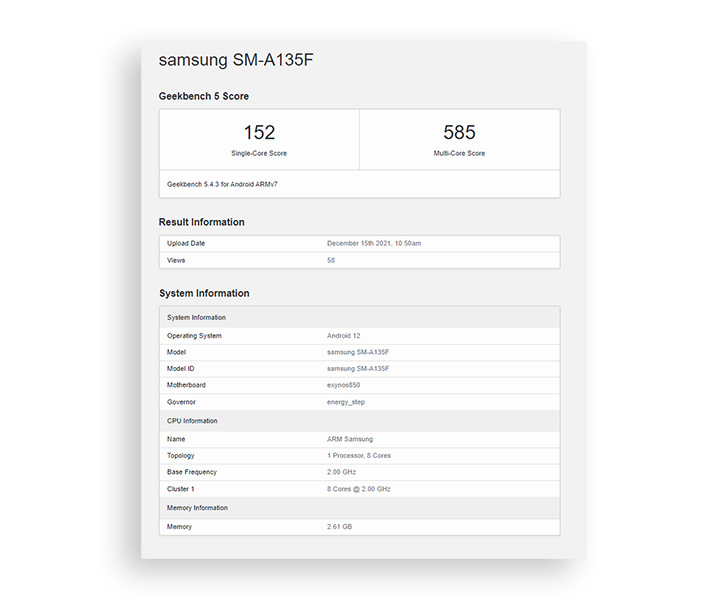Click the Model row label
728x600 pixels.
[176, 352]
